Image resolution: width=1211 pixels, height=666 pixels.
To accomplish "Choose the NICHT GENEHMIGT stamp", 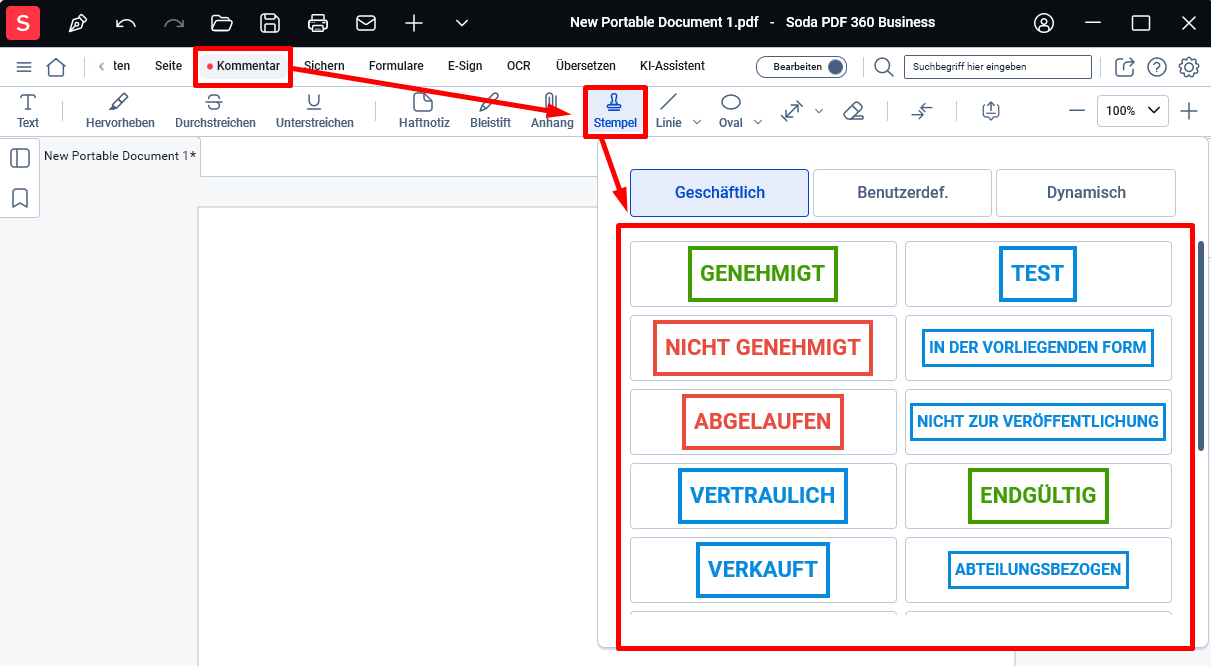I will point(763,348).
